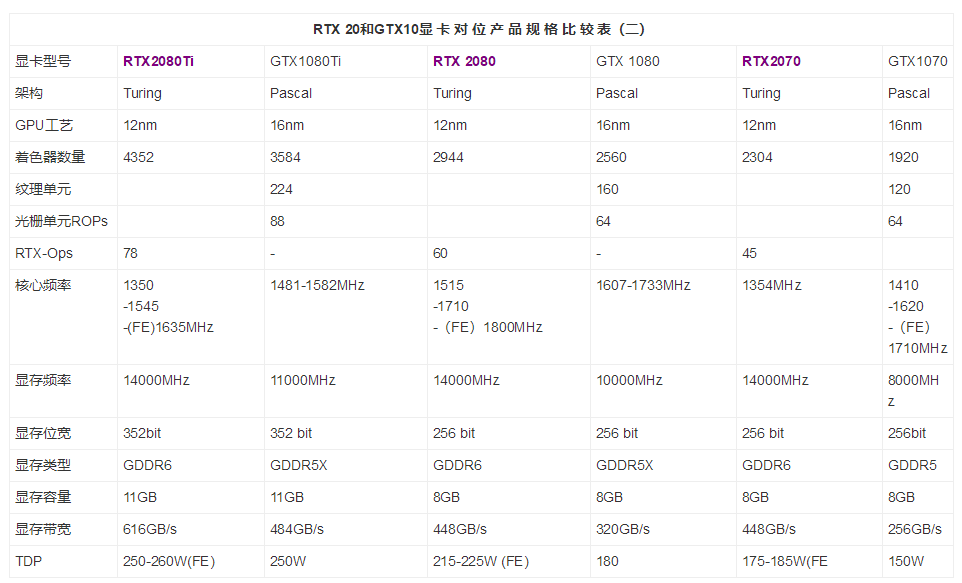Click the RTX-Ops value 45
Viewport: 962px width, 583px height.
750,253
